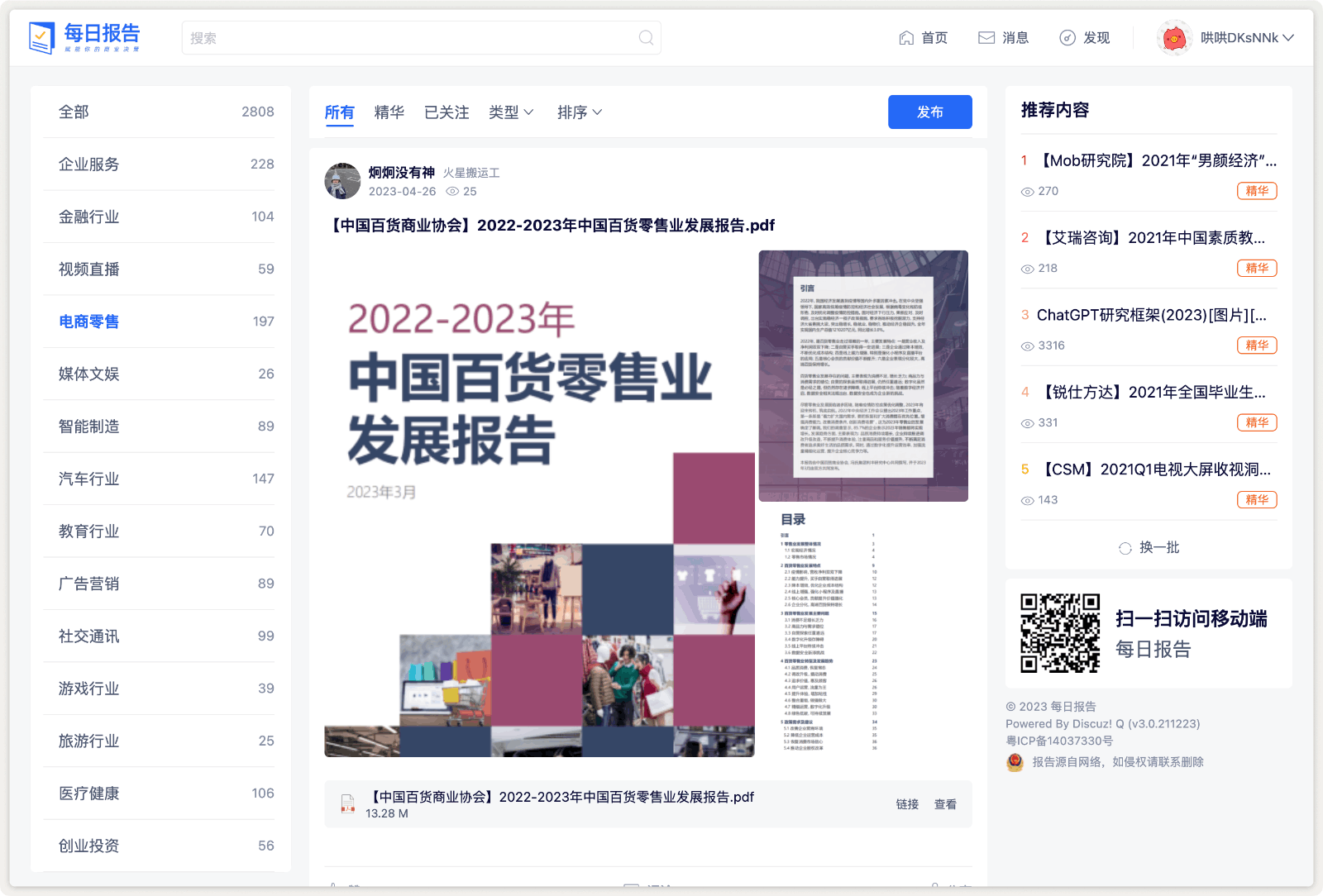Switch to the 精华 tab
This screenshot has height=896, width=1323.
tap(389, 112)
